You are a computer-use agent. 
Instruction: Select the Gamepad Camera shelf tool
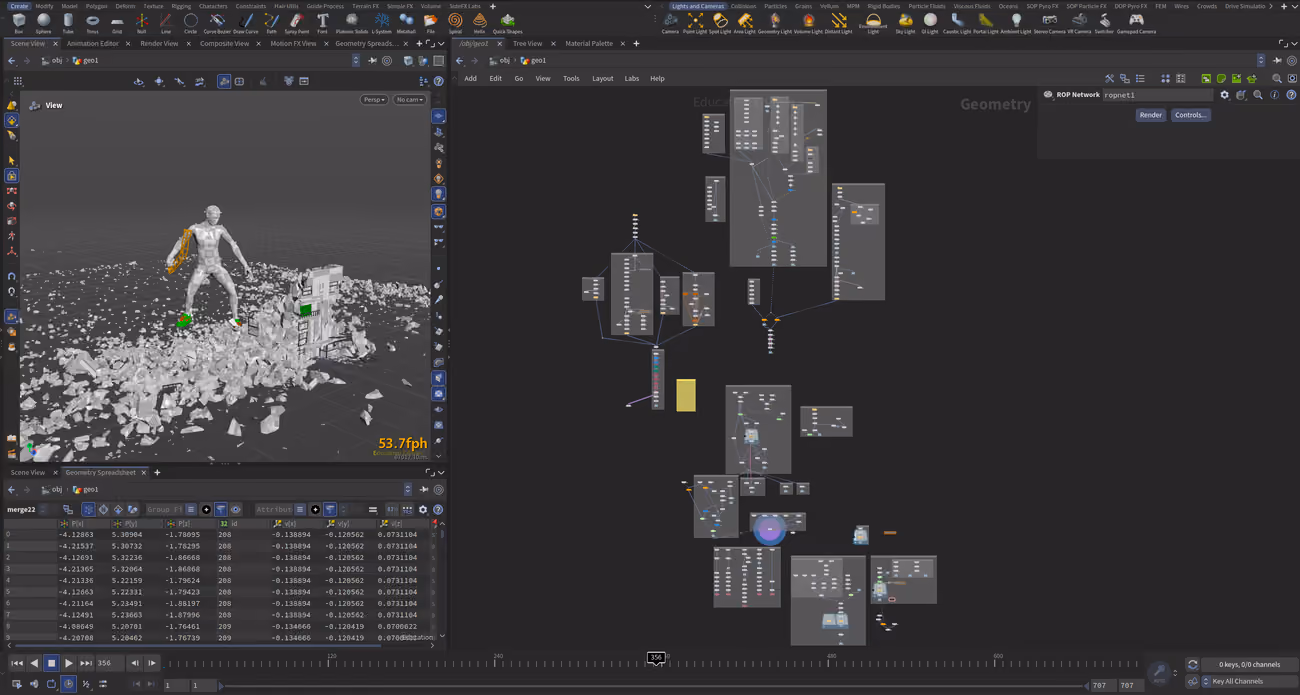tap(1136, 23)
